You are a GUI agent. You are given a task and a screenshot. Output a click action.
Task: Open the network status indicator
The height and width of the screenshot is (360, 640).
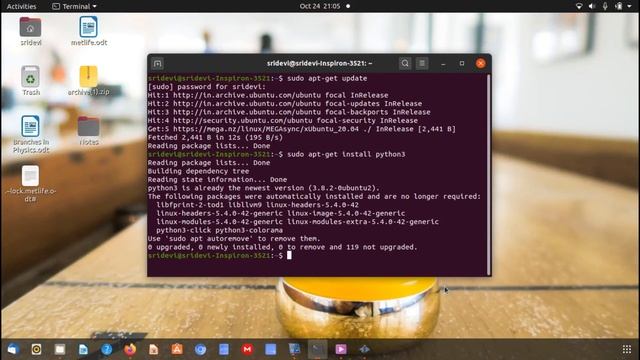(579, 6)
